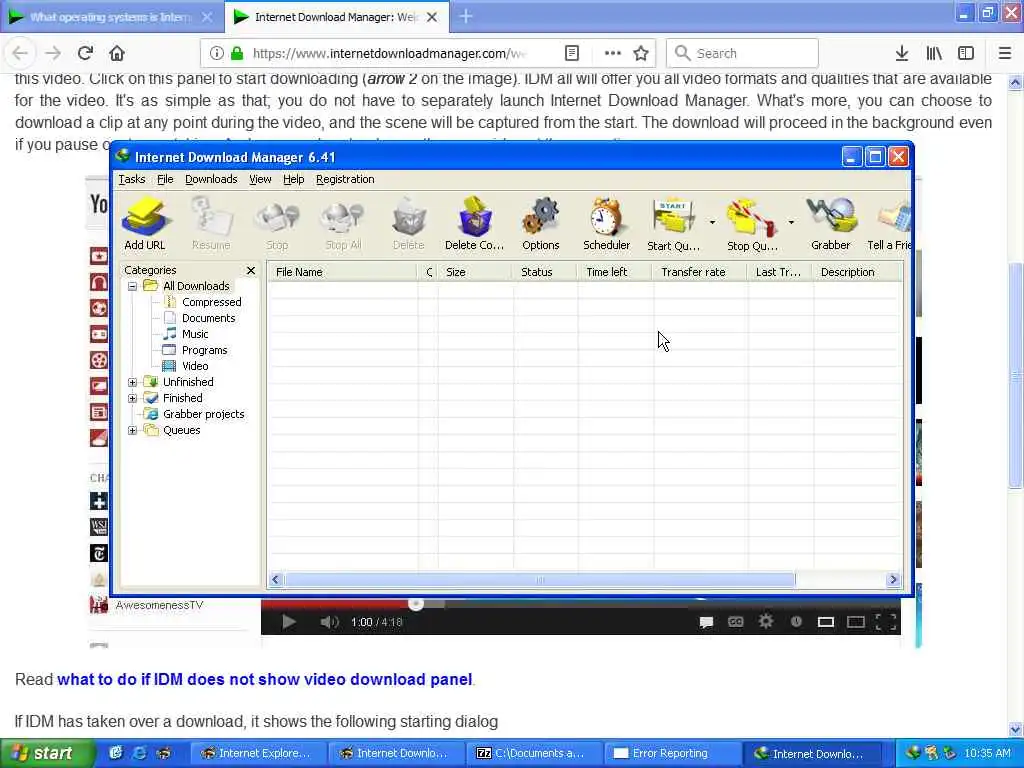Viewport: 1024px width, 768px height.
Task: Open Stop Queue dropdown arrow
Action: pos(791,223)
